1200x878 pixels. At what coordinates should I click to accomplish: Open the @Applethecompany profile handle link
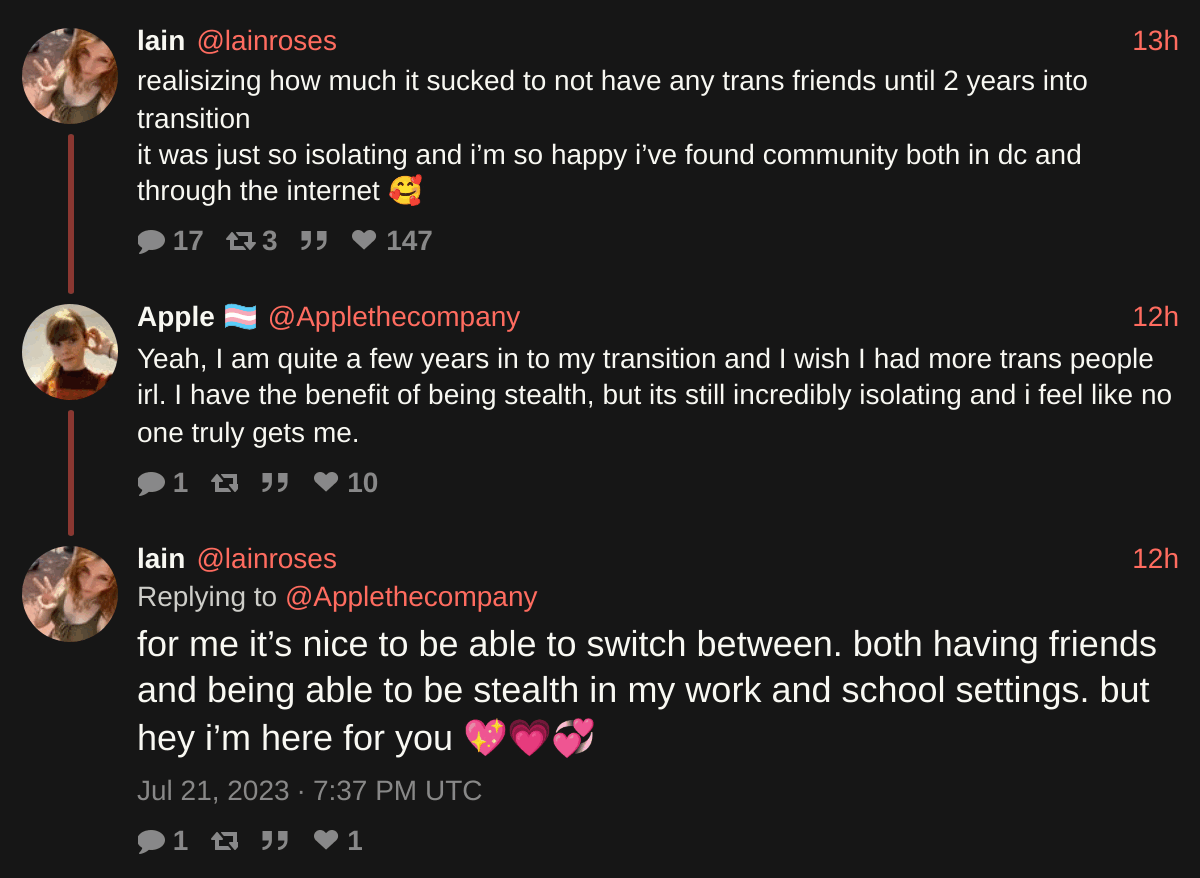[393, 317]
